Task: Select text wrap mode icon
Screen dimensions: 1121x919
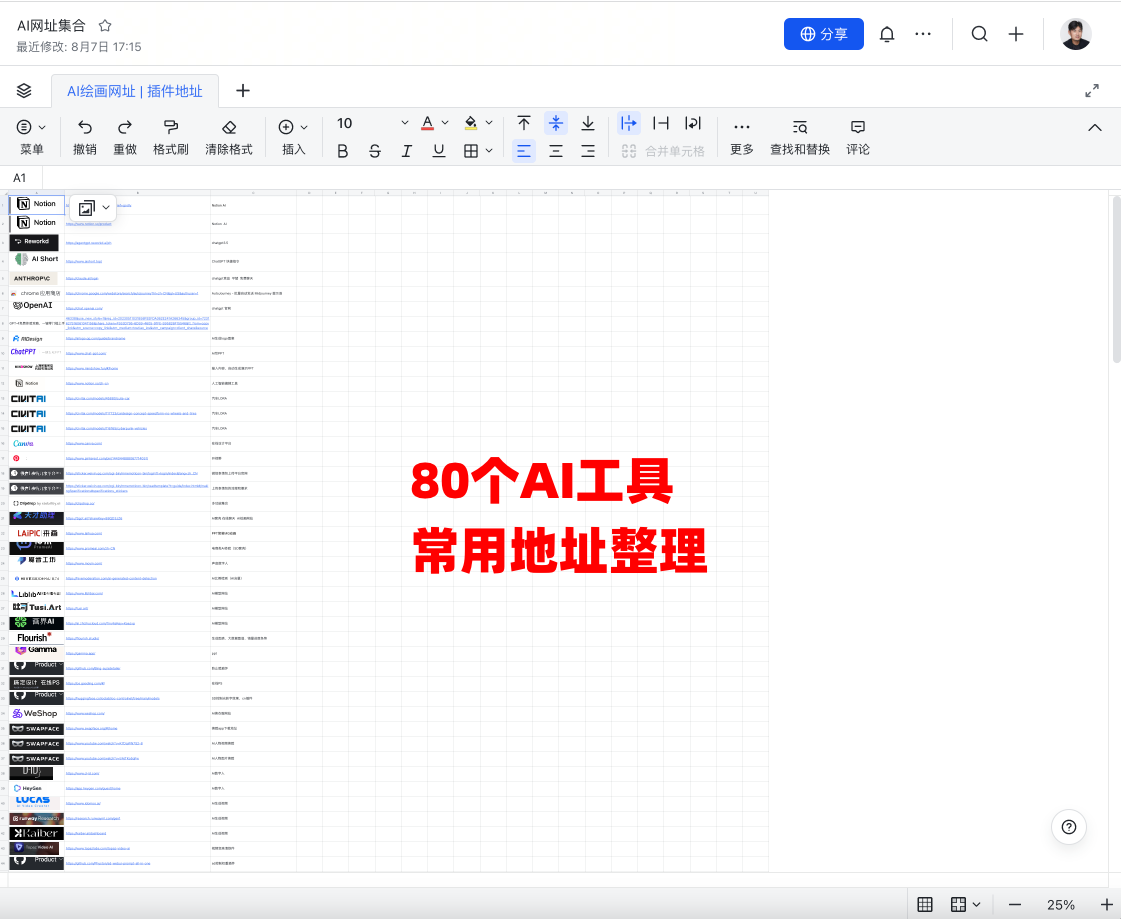Action: point(693,123)
